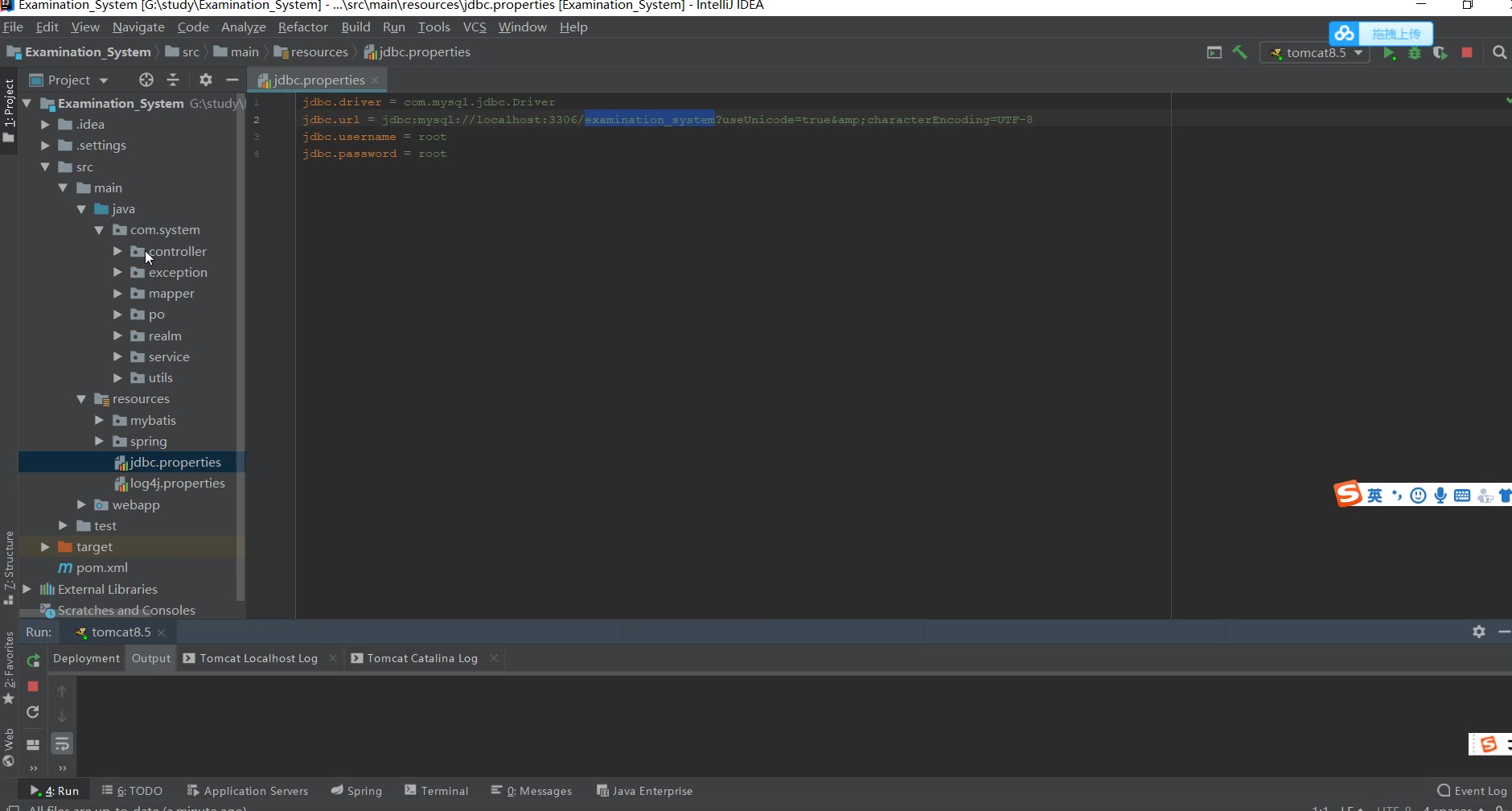The height and width of the screenshot is (811, 1512).
Task: Toggle soft-wrap in Run console
Action: (62, 744)
